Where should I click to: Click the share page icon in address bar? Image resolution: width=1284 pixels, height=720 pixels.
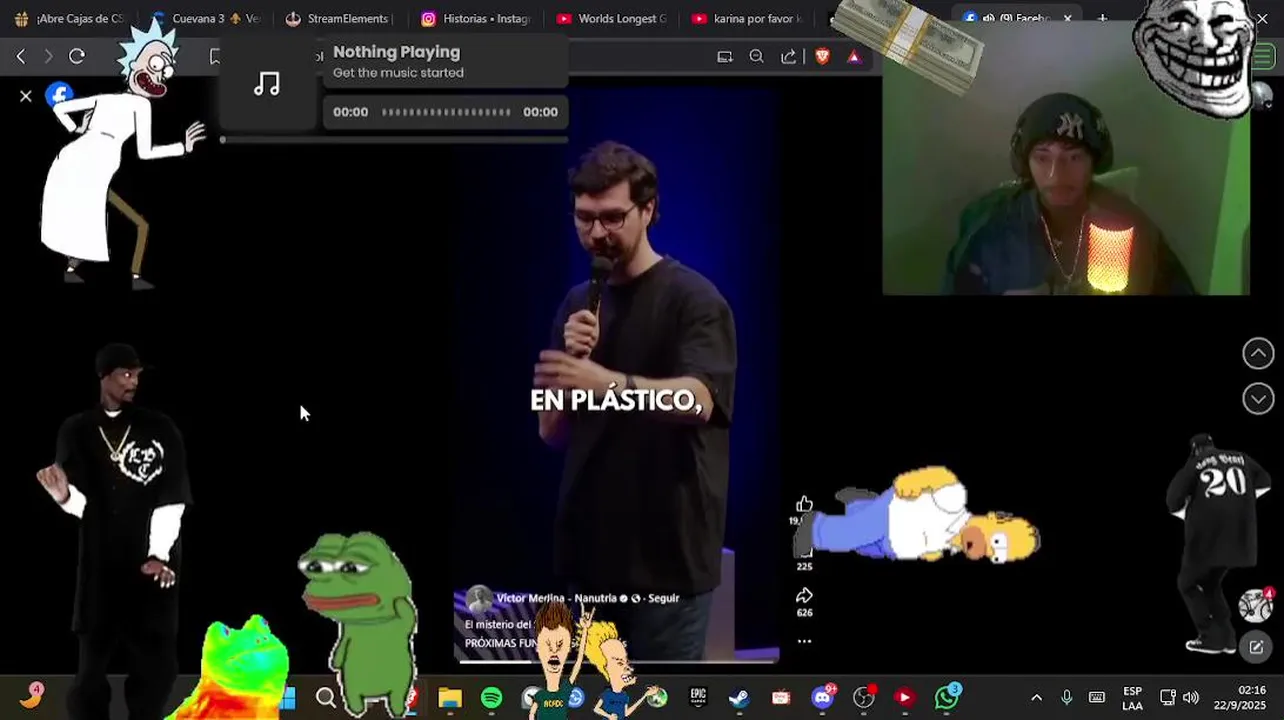[x=789, y=57]
